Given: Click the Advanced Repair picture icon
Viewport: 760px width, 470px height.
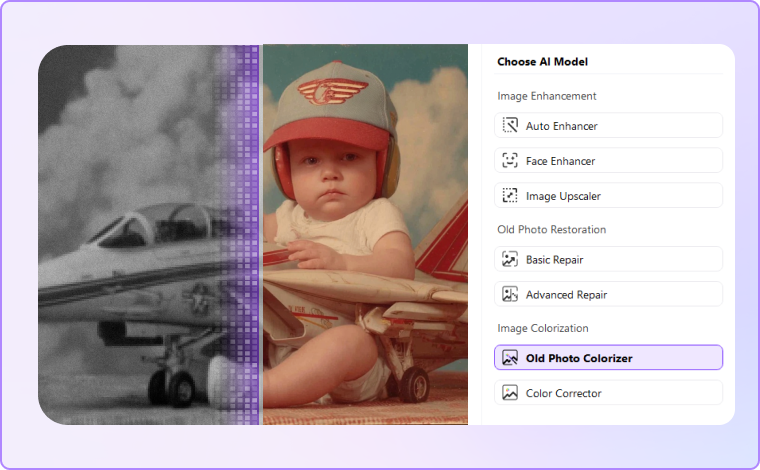Looking at the screenshot, I should [509, 294].
